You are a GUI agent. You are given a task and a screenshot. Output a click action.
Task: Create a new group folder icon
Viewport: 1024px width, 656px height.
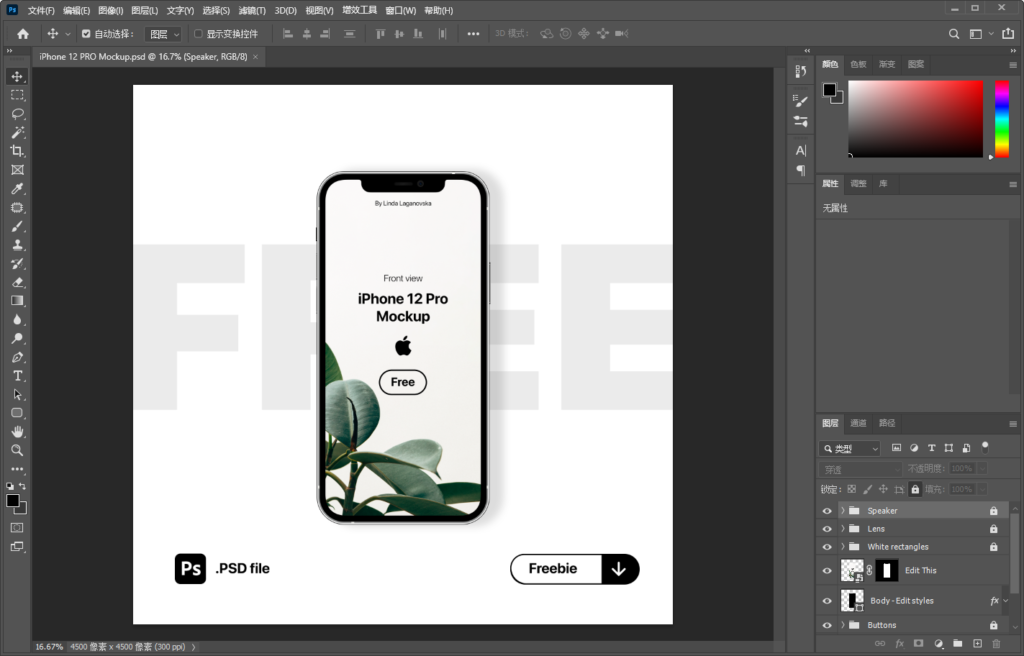957,644
